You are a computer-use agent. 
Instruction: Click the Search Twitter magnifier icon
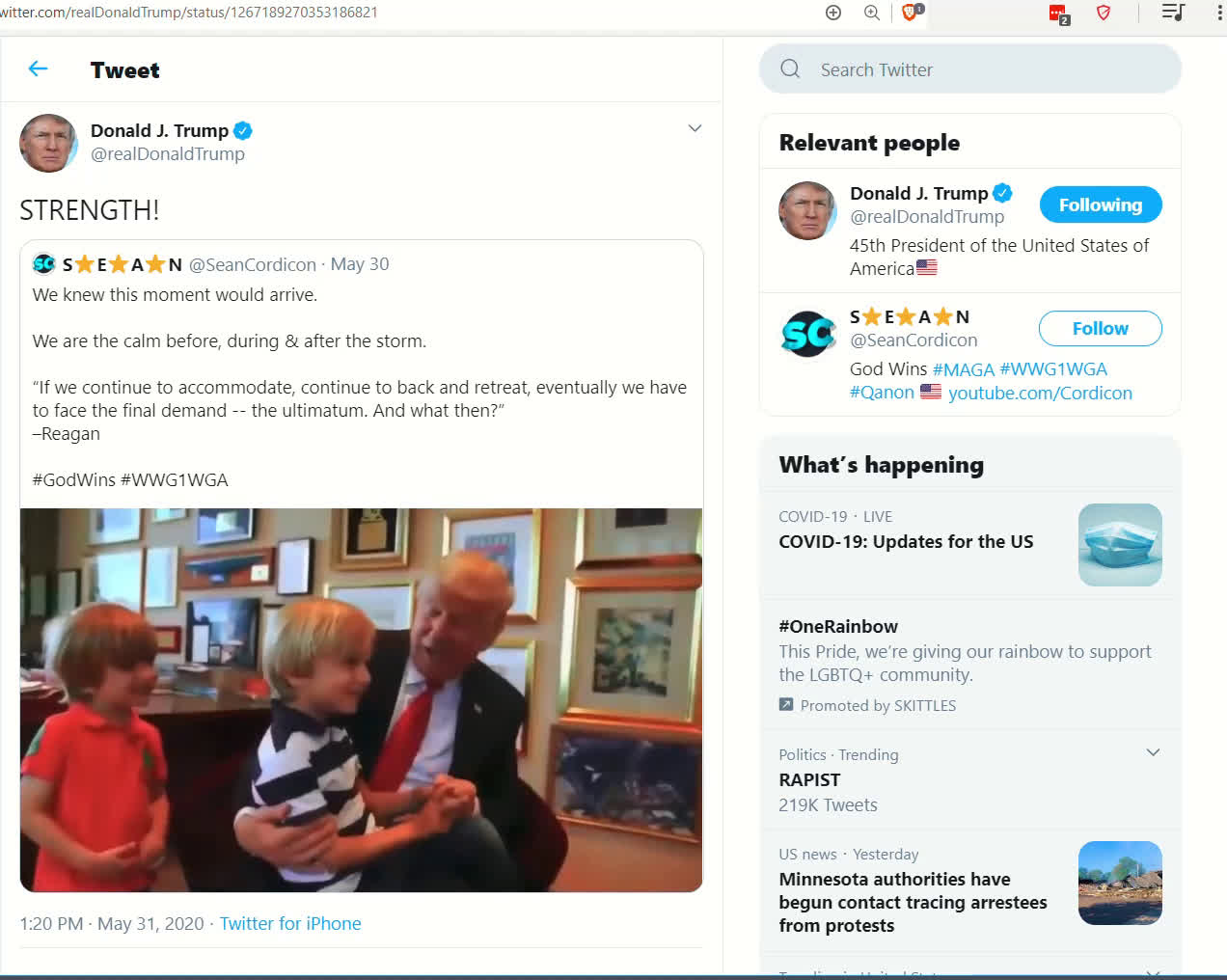coord(790,69)
